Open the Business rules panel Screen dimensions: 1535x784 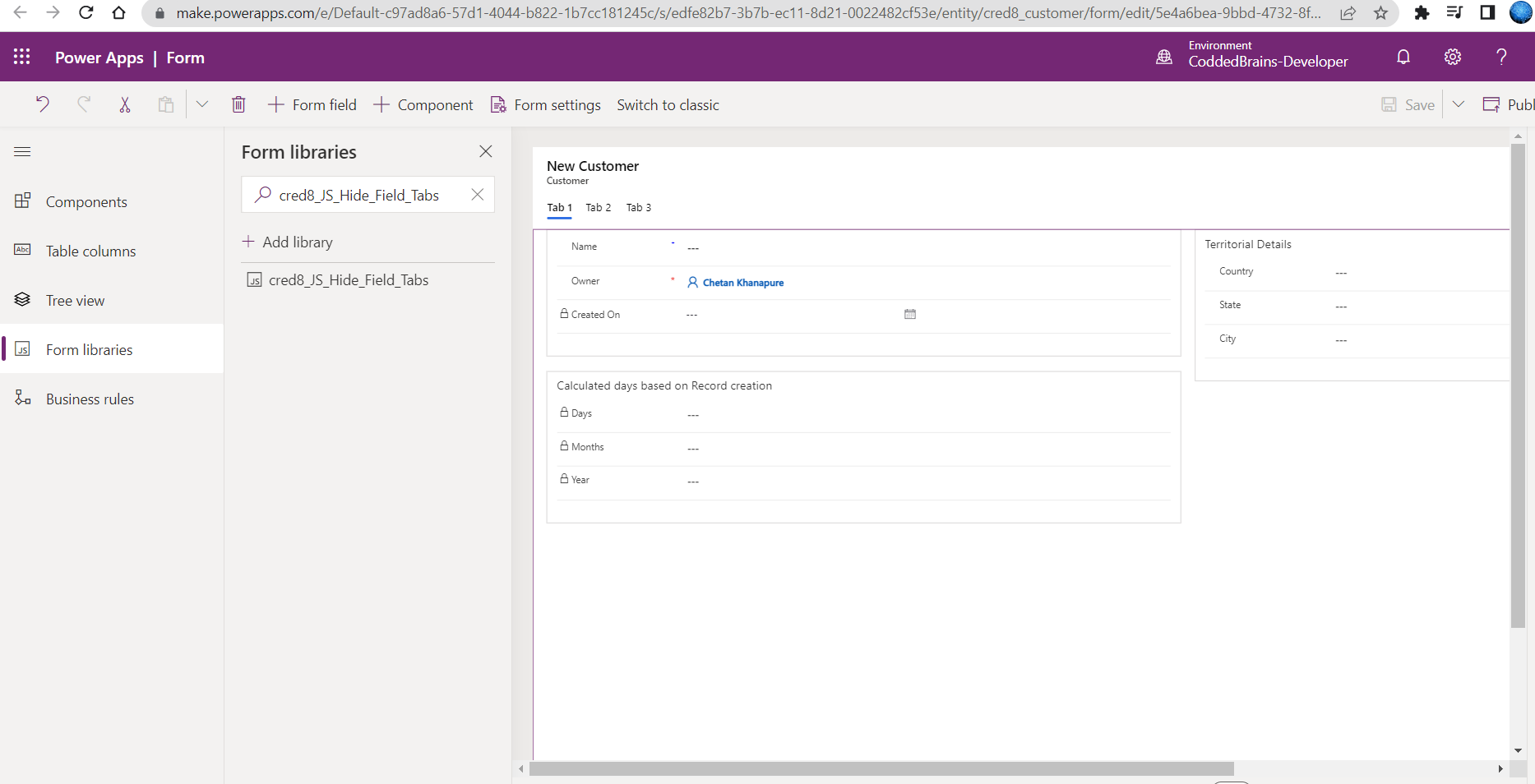89,399
